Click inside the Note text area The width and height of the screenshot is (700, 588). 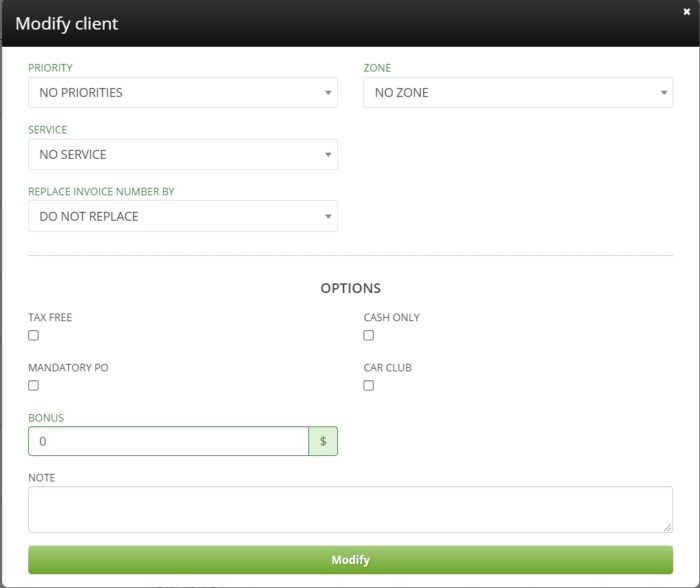[350, 509]
